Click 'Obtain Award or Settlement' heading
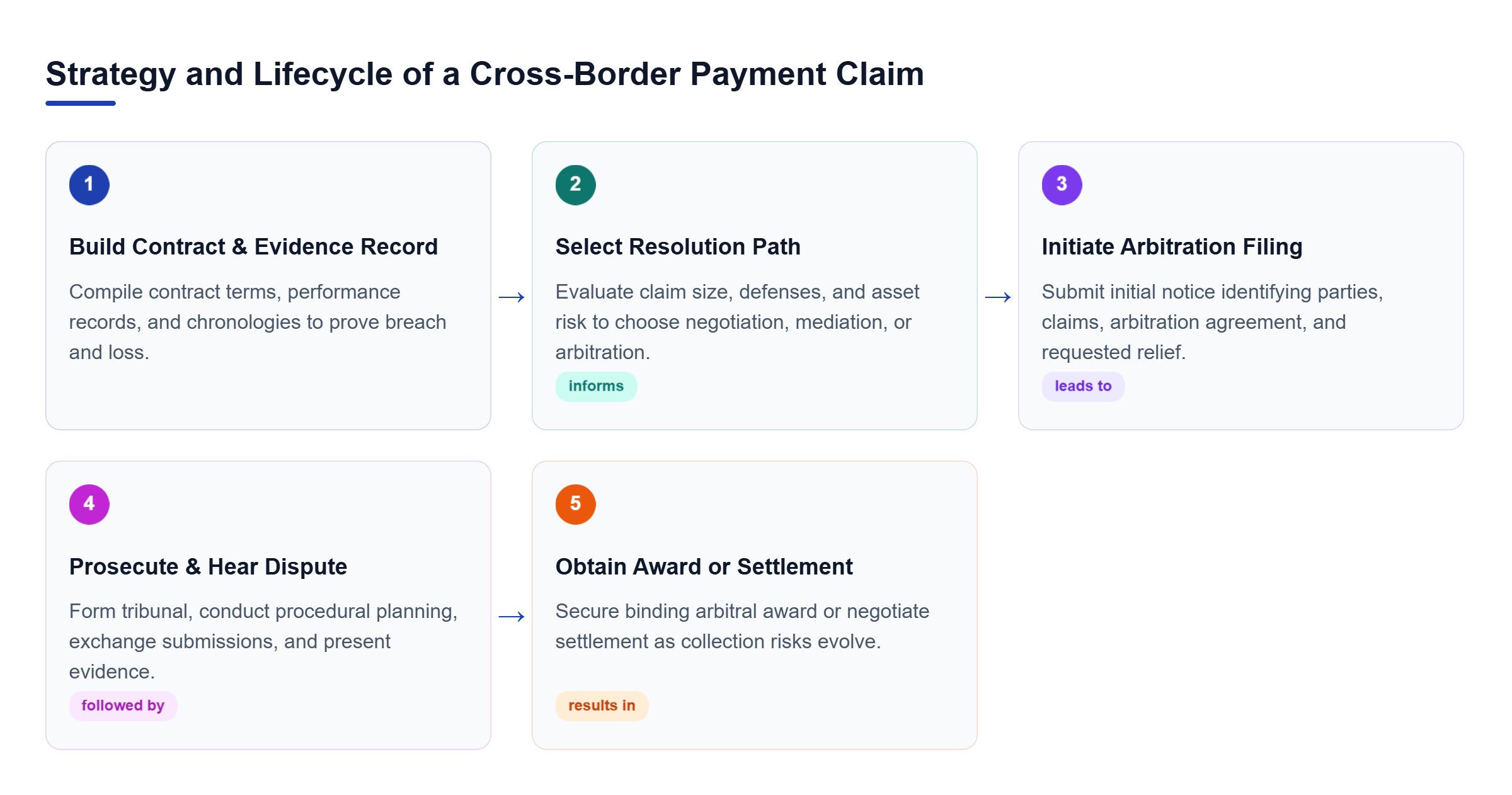This screenshot has width=1512, height=795. point(704,566)
